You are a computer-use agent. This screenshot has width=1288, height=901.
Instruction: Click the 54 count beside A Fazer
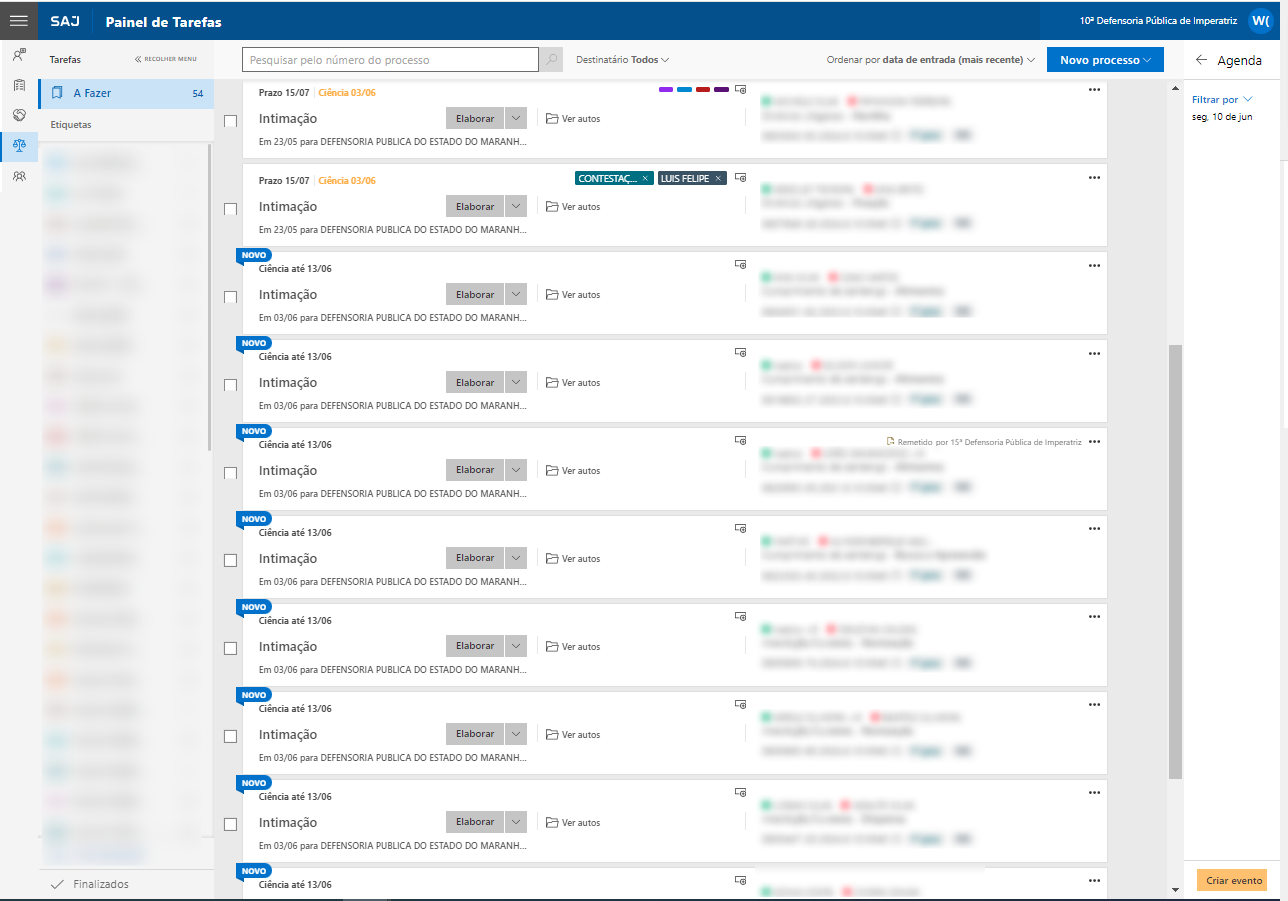(x=198, y=94)
